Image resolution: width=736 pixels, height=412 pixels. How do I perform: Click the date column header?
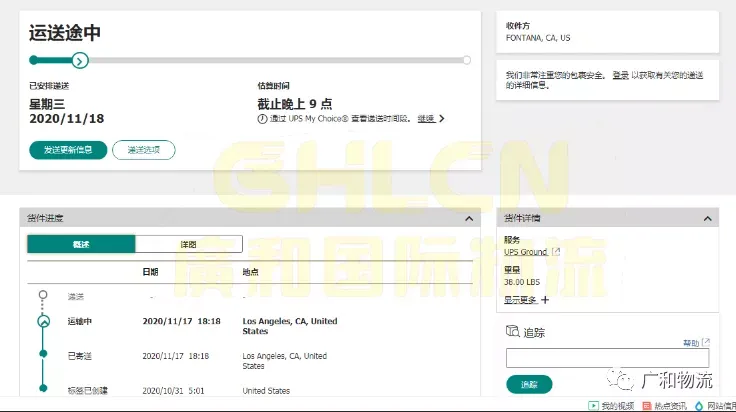click(x=150, y=272)
